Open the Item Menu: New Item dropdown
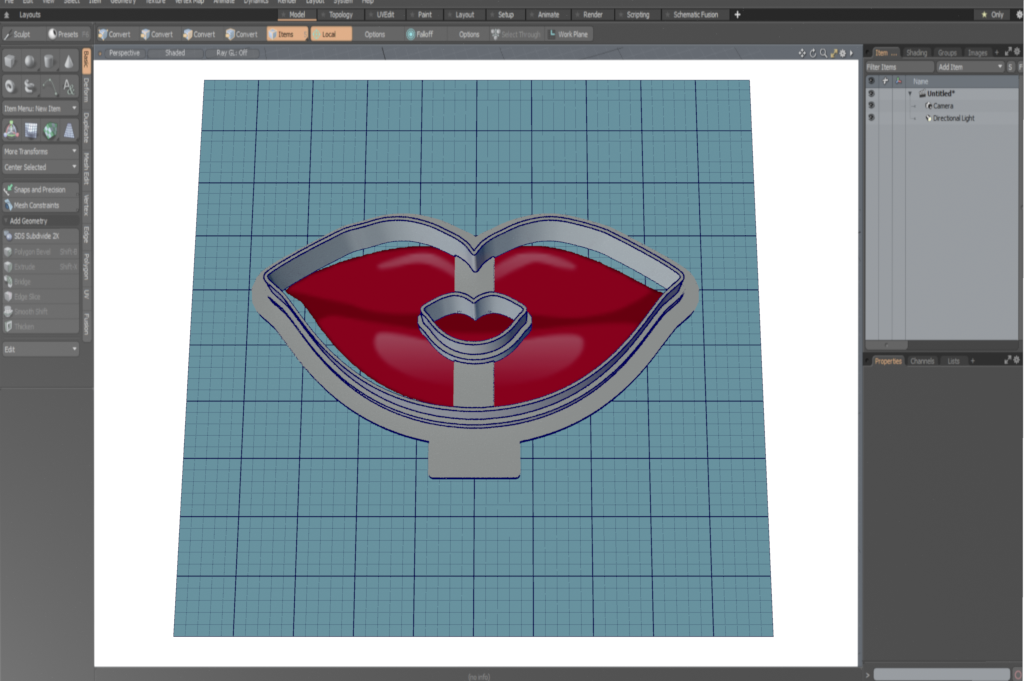This screenshot has height=681, width=1024. pos(40,108)
